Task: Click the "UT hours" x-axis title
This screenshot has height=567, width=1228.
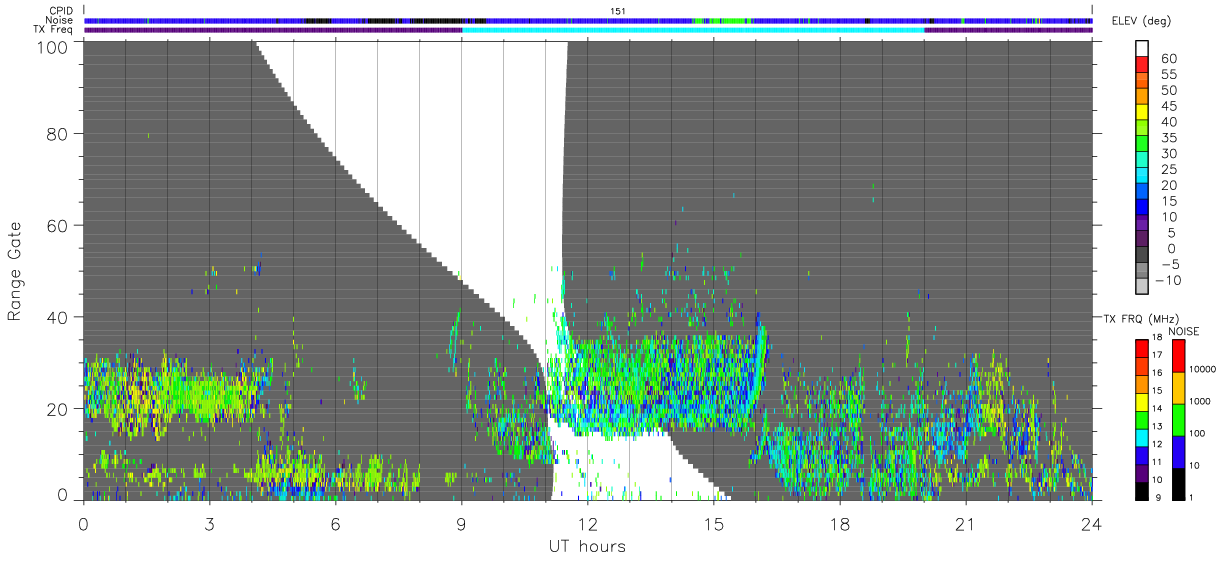Action: click(x=587, y=547)
